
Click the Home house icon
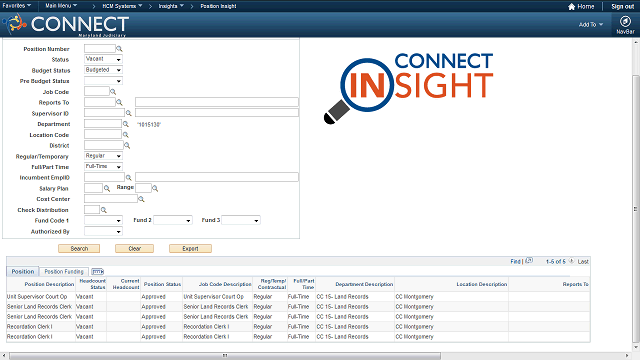pos(571,7)
